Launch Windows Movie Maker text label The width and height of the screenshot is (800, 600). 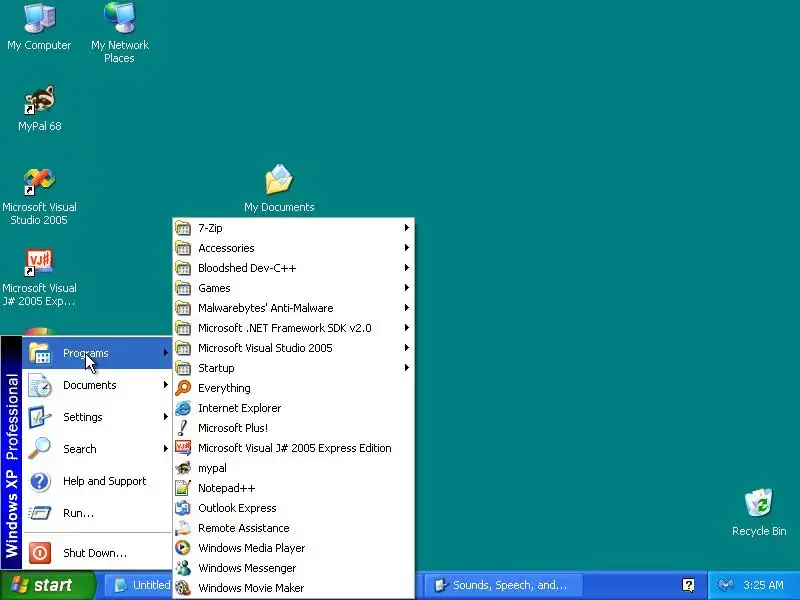click(x=251, y=588)
